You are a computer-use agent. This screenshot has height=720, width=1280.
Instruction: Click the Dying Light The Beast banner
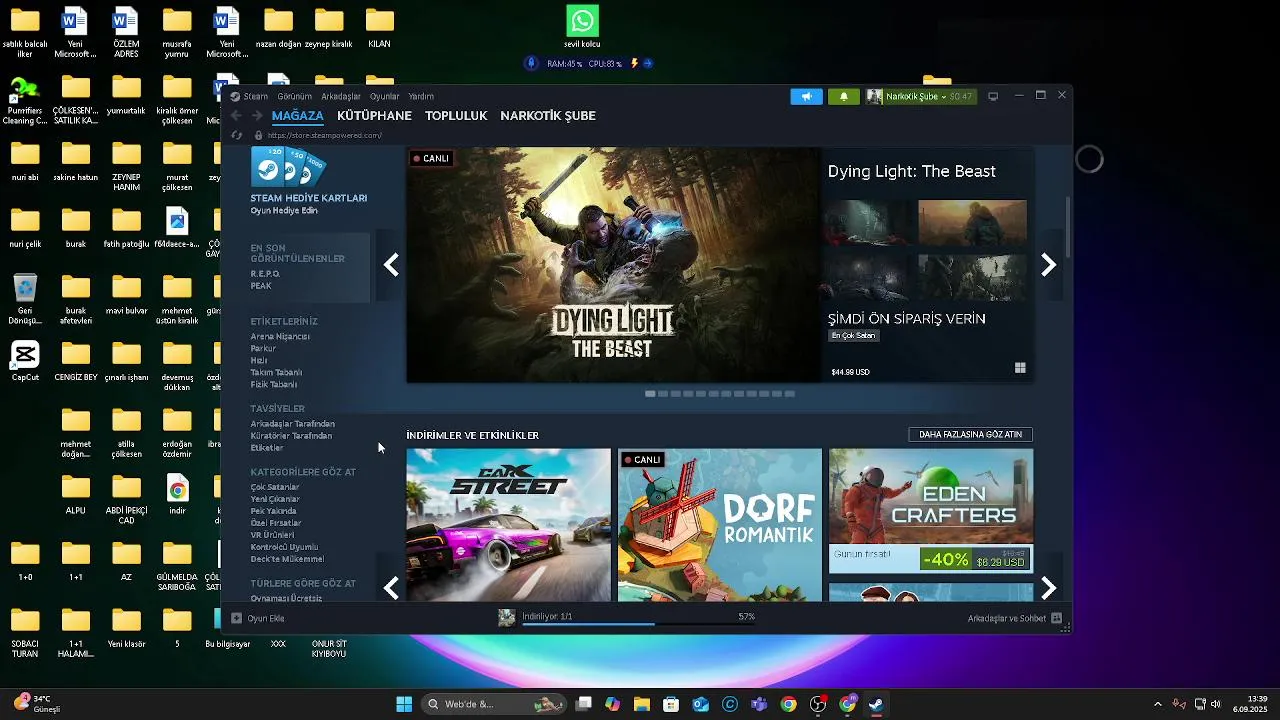coord(613,265)
